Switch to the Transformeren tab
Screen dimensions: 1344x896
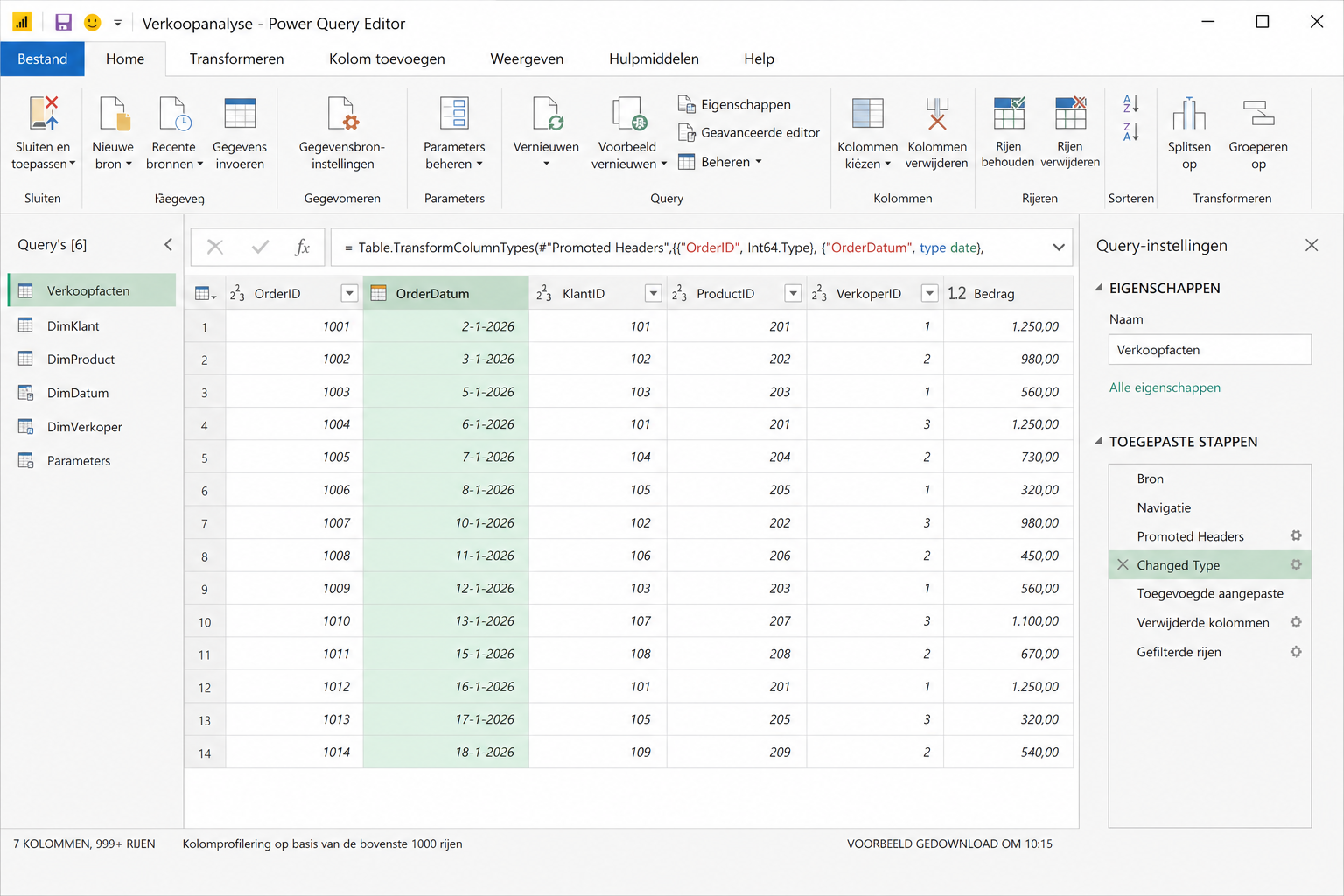pyautogui.click(x=236, y=59)
